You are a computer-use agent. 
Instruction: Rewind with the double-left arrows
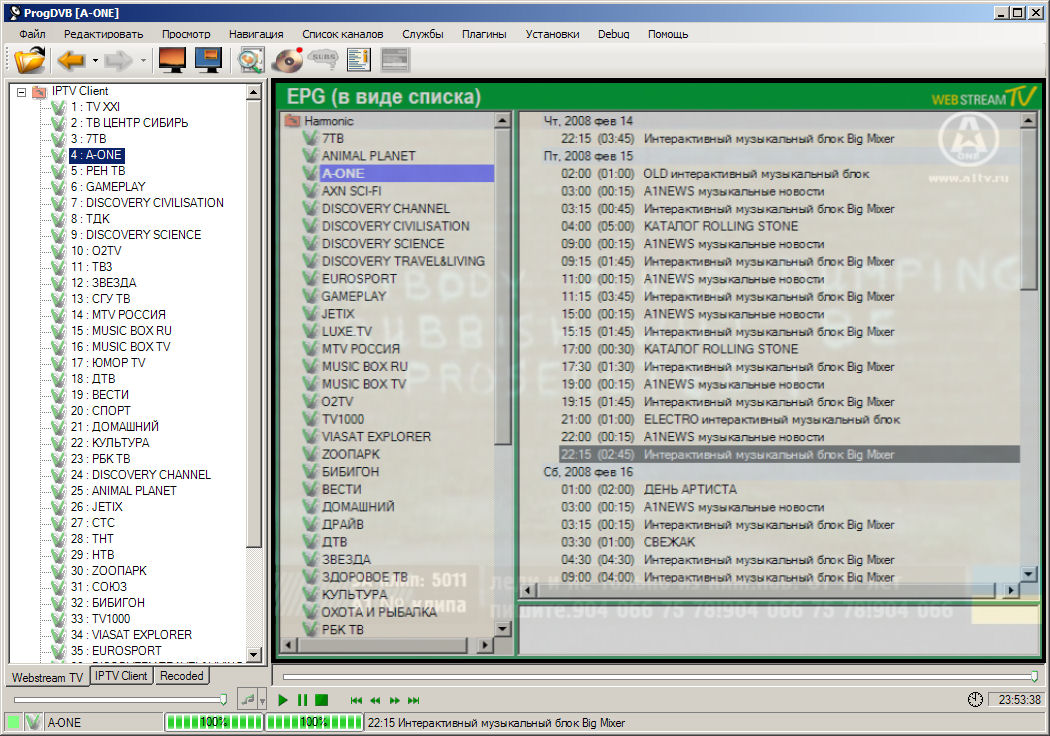(x=375, y=701)
